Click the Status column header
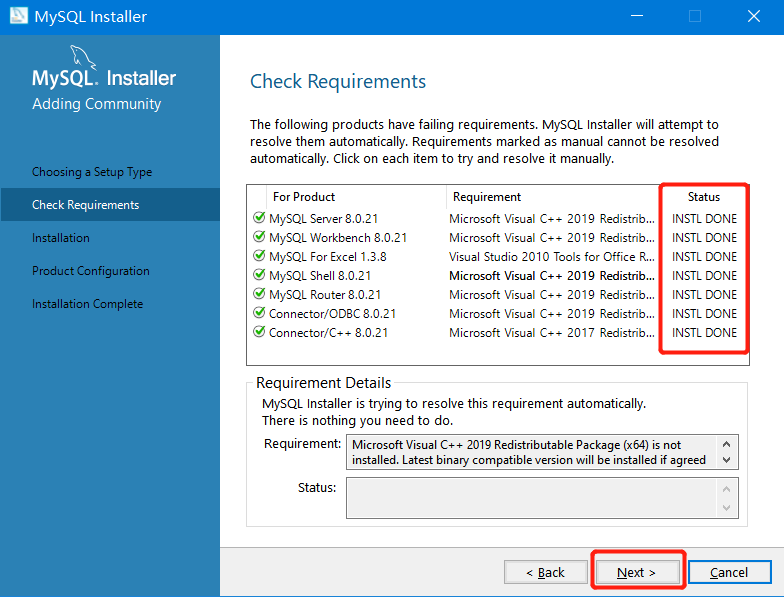784x597 pixels. tap(704, 197)
